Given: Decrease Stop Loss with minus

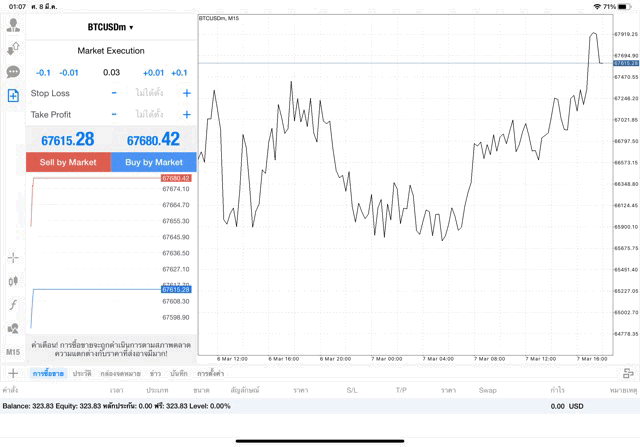Looking at the screenshot, I should click(x=114, y=93).
